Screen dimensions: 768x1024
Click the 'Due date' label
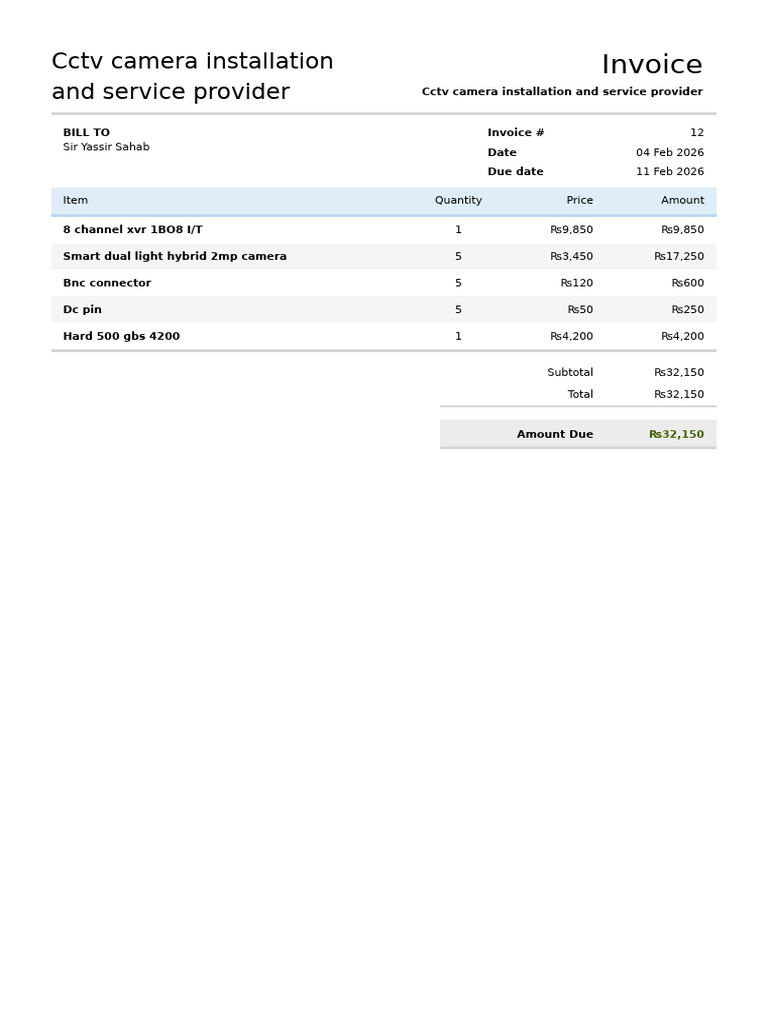[515, 171]
